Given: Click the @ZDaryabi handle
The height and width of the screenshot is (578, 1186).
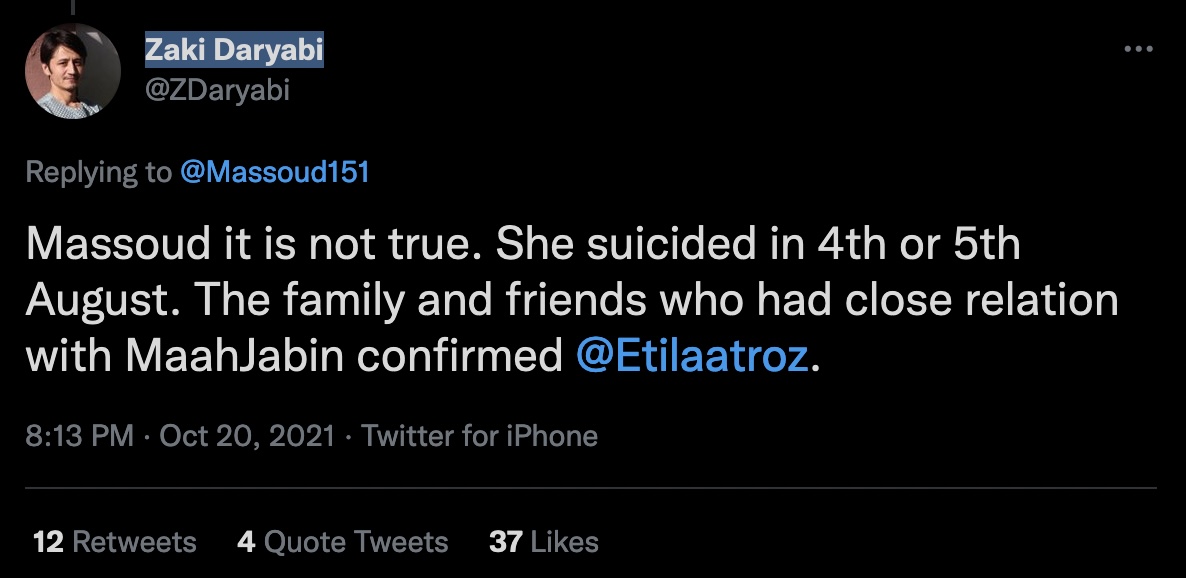Looking at the screenshot, I should [x=217, y=89].
